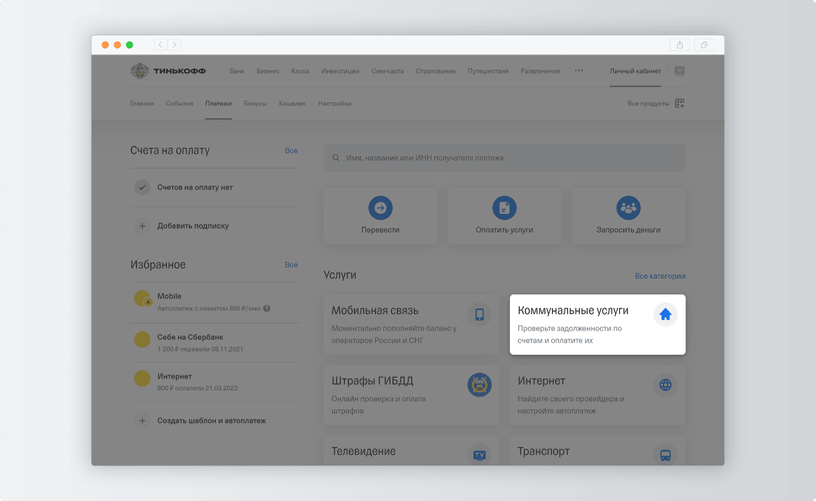816x501 pixels.
Task: Switch to the Кошелек tab
Action: pos(292,104)
